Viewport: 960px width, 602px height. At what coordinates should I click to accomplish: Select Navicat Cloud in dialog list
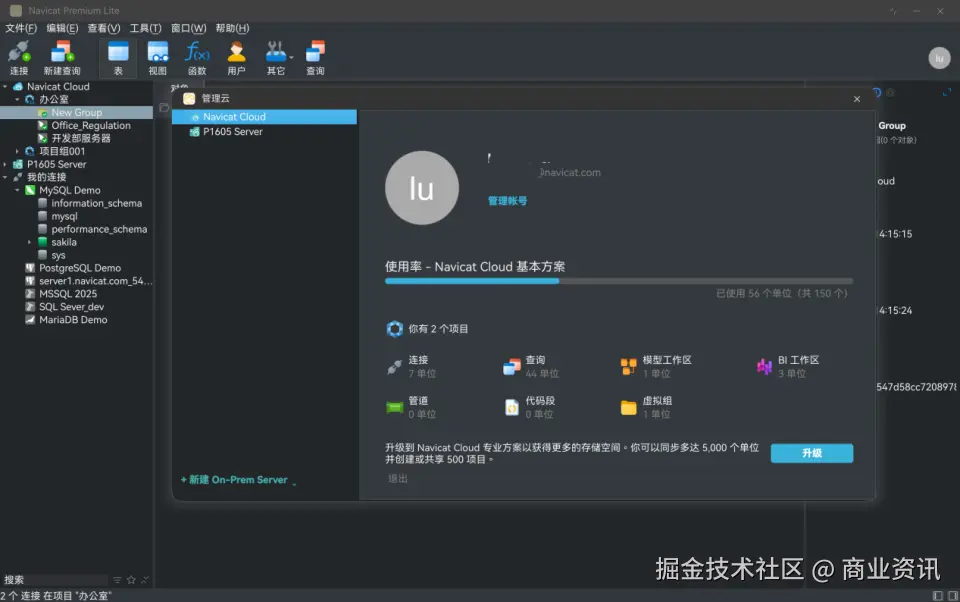click(x=264, y=117)
